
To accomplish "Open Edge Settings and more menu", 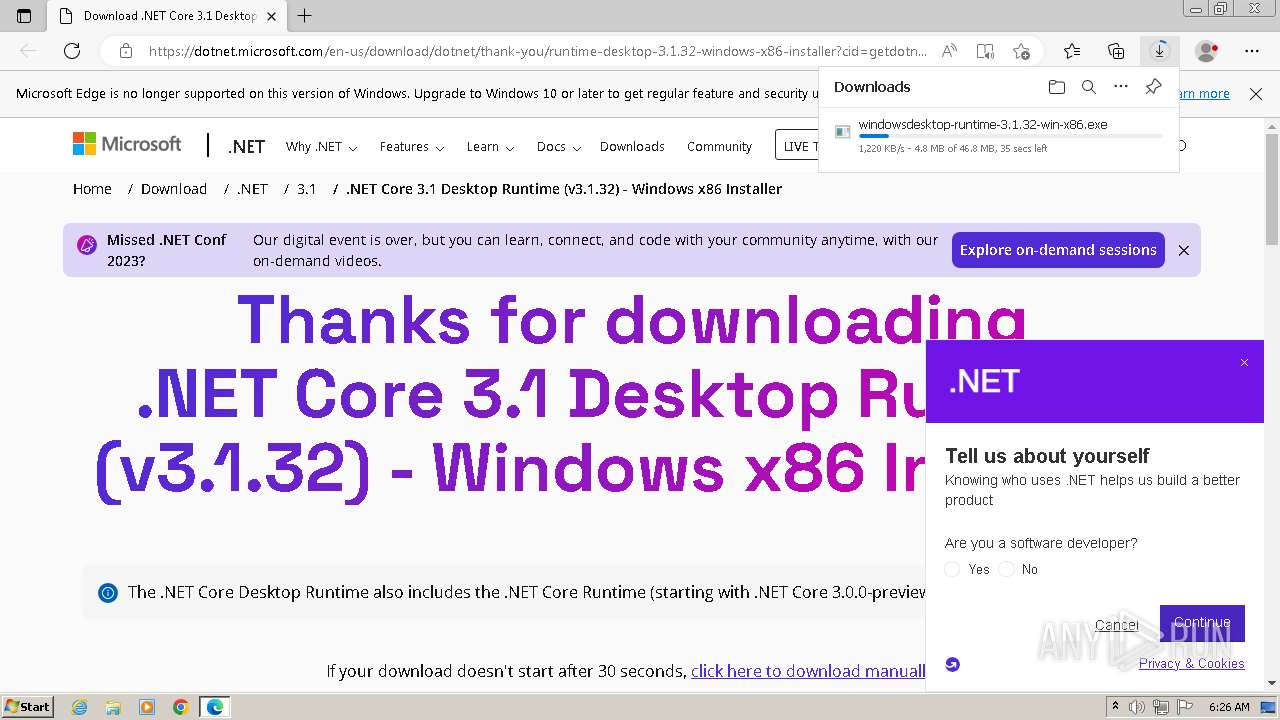I will tap(1252, 51).
